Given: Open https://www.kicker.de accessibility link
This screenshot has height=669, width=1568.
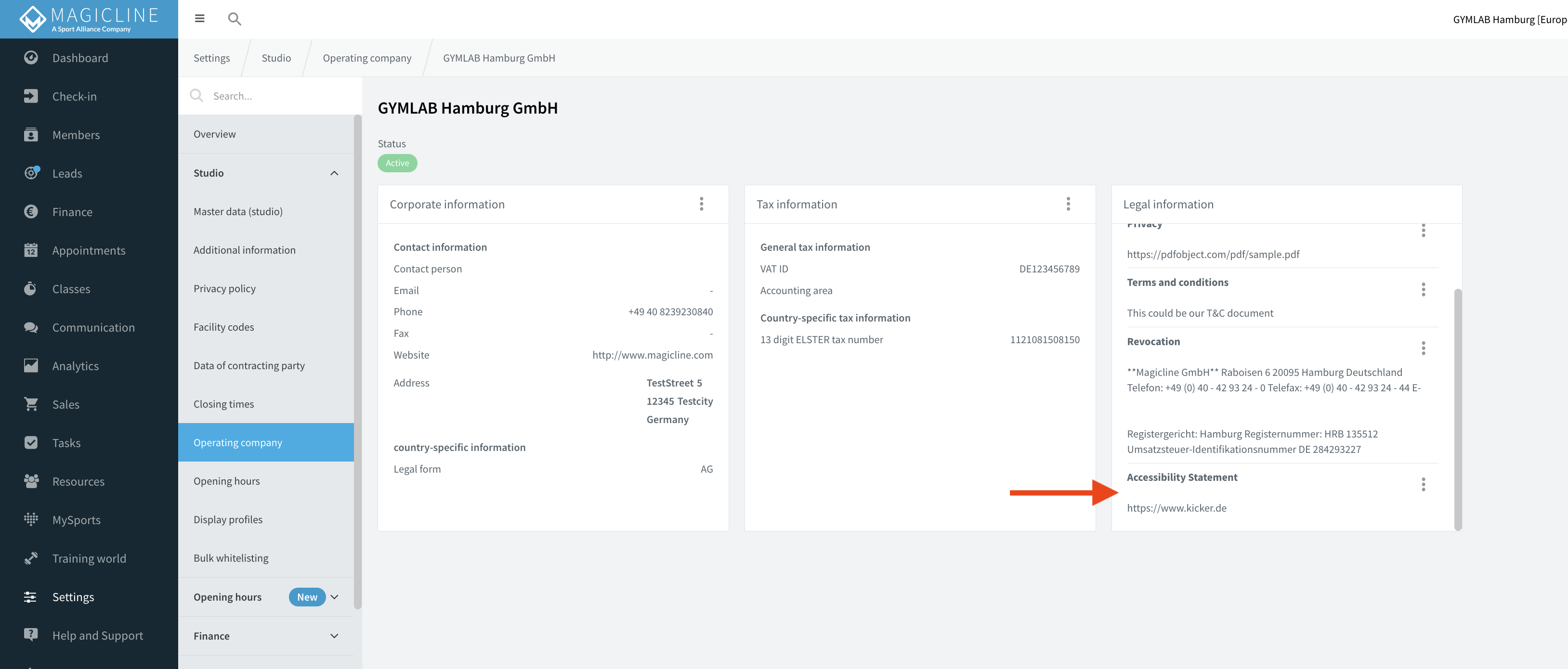Looking at the screenshot, I should pyautogui.click(x=1176, y=508).
